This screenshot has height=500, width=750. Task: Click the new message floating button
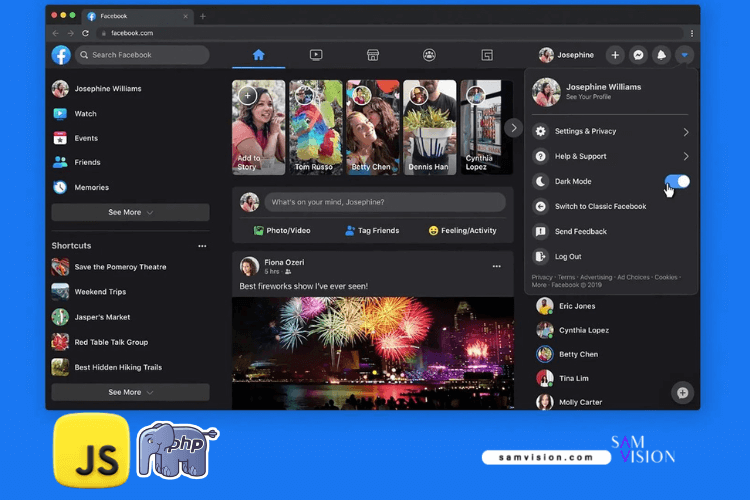pos(683,393)
